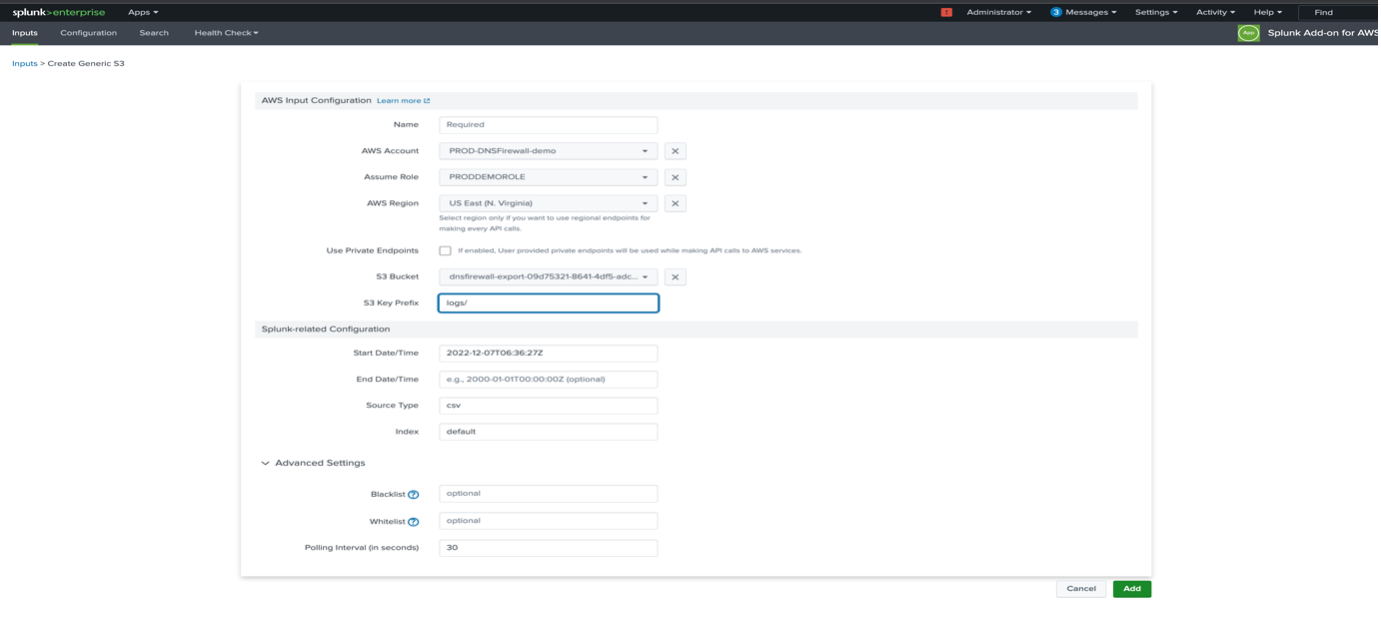This screenshot has height=620, width=1381.
Task: Click the S3 Key Prefix input field
Action: click(x=548, y=303)
